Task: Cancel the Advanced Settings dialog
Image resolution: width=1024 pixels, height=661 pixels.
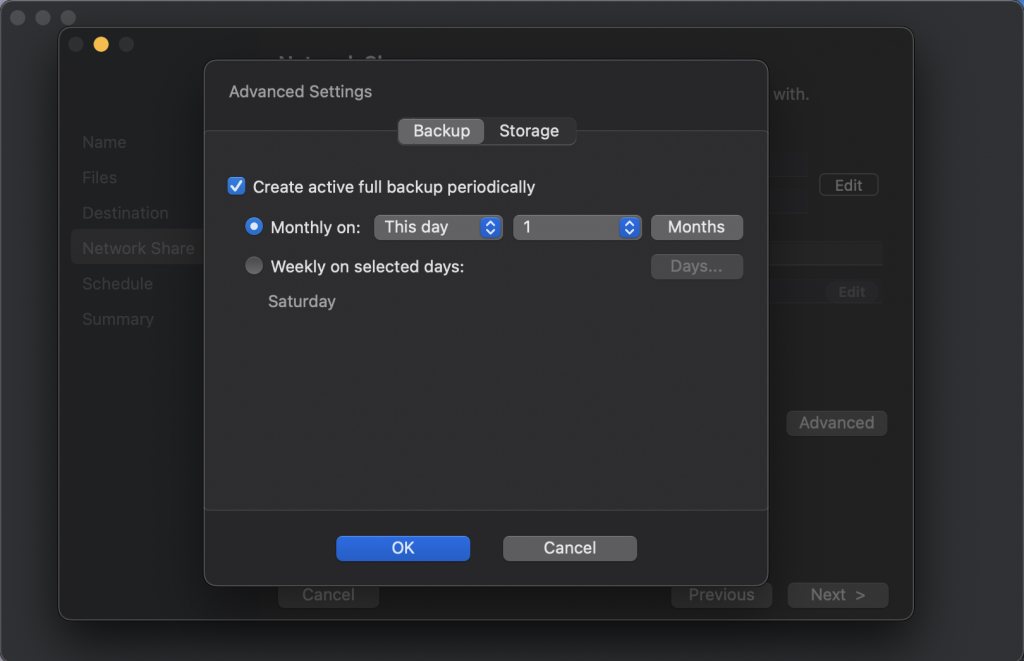Action: click(569, 548)
